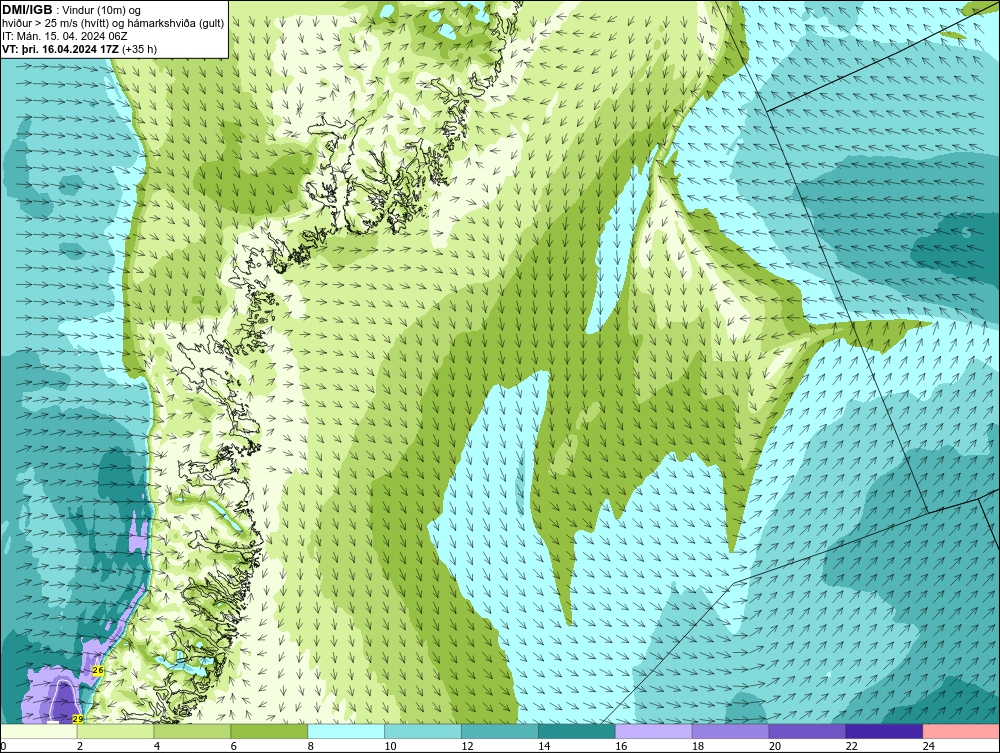This screenshot has height=753, width=1000.
Task: Click the yellow gust label "26"
Action: coord(98,670)
